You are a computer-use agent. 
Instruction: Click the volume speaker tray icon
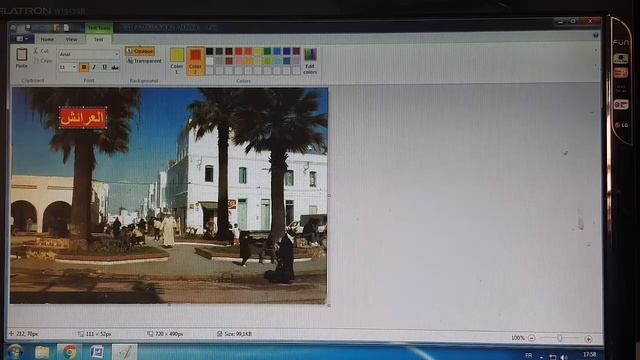[564, 357]
